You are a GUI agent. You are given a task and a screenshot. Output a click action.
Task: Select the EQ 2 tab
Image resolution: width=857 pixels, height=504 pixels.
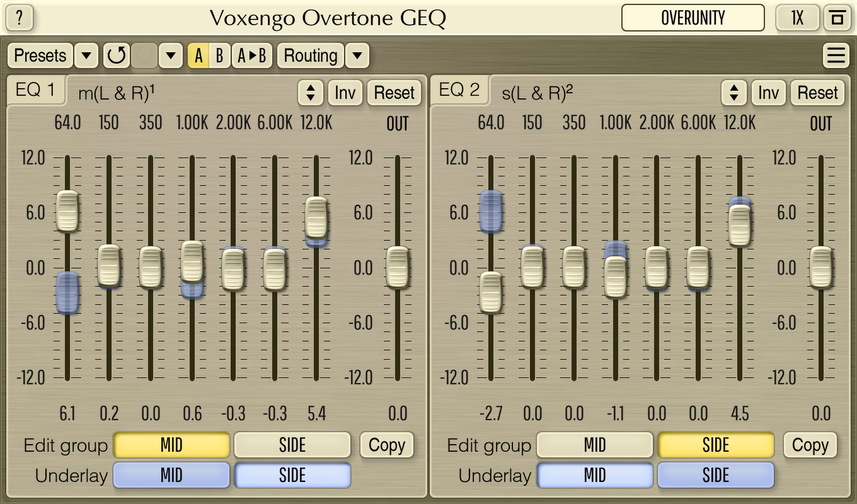point(460,91)
